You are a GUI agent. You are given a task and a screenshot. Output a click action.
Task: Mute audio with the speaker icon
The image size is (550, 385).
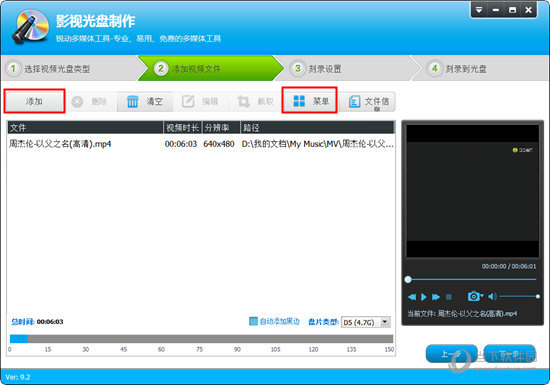coord(492,297)
